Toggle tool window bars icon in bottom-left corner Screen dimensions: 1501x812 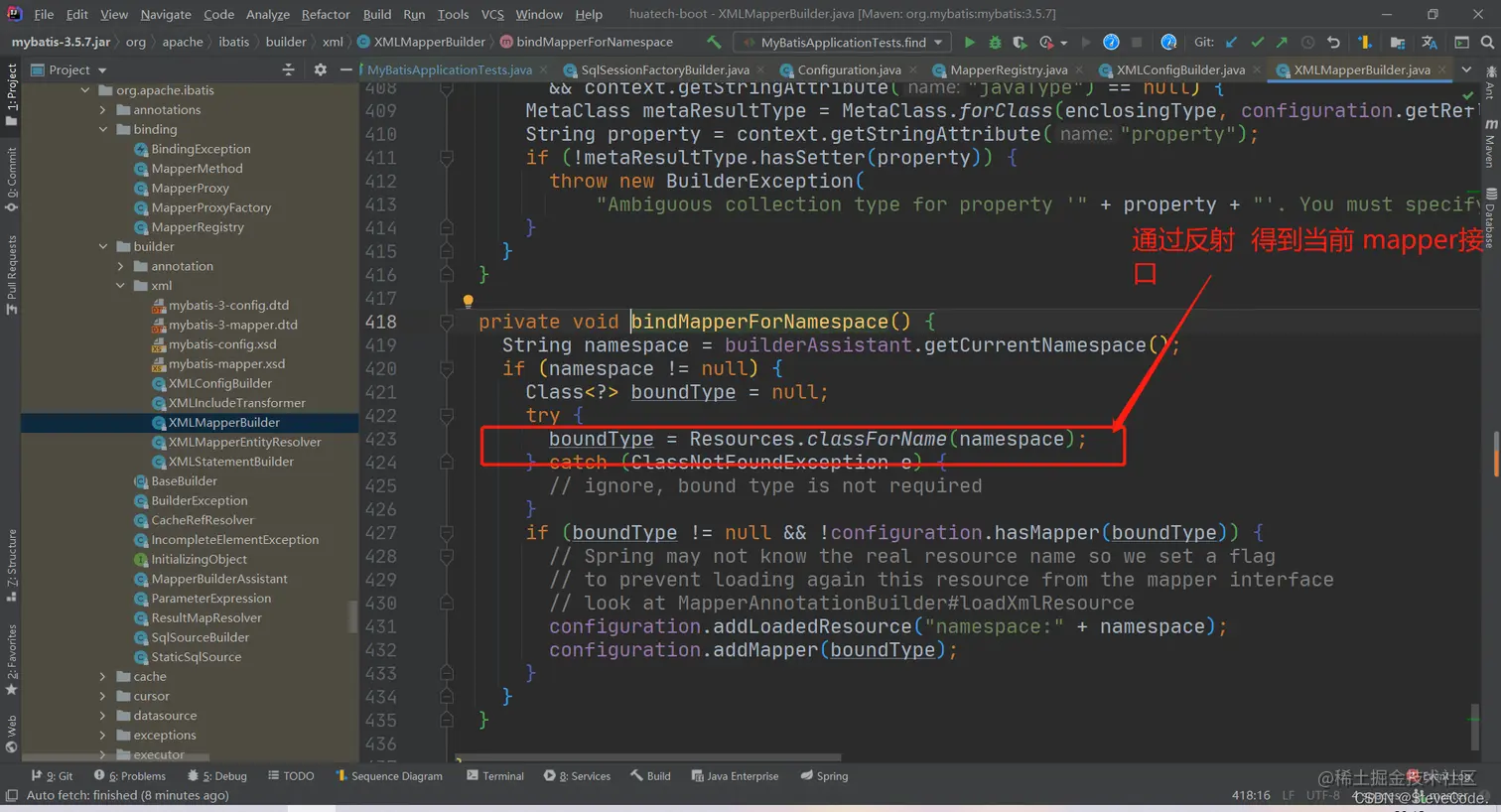11,795
